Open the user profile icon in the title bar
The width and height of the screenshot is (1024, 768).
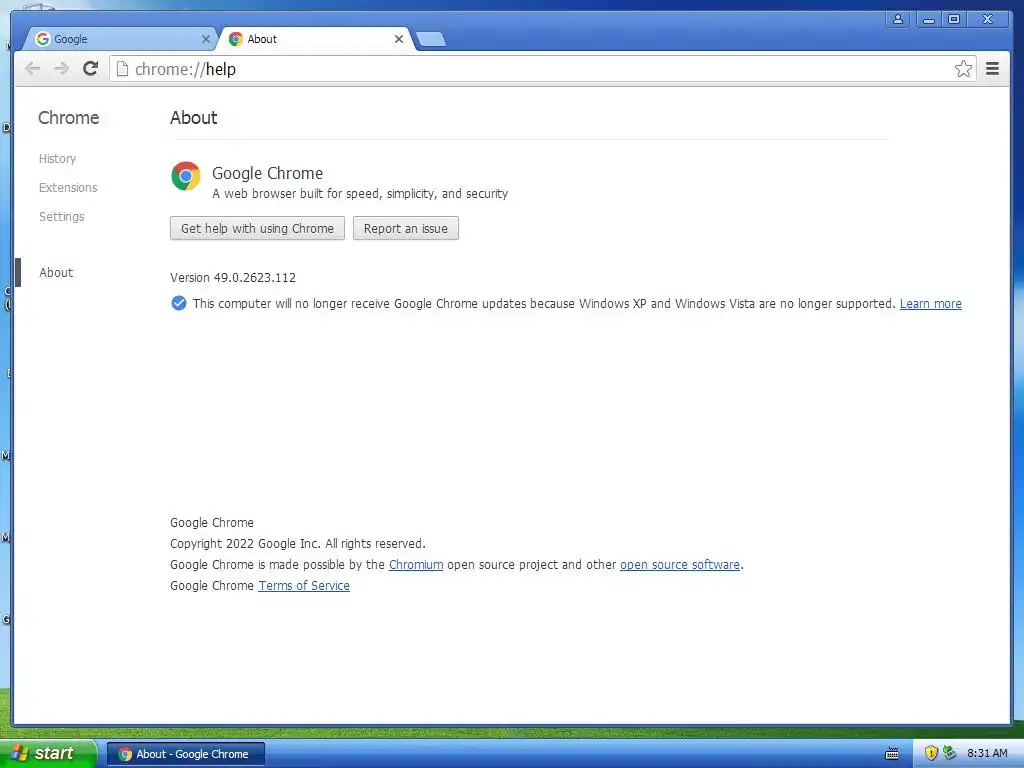click(898, 19)
